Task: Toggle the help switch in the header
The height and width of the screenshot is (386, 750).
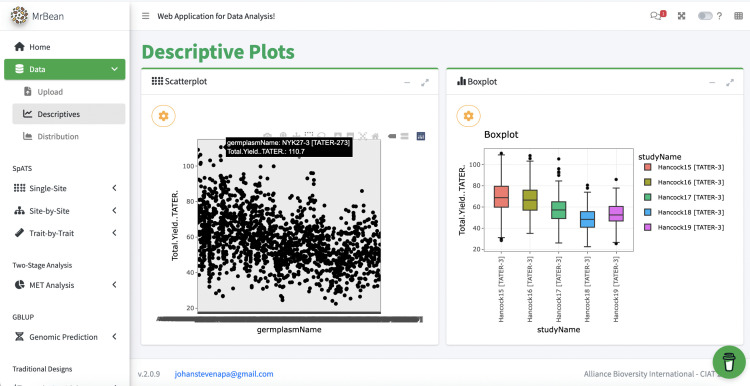Action: pyautogui.click(x=705, y=16)
